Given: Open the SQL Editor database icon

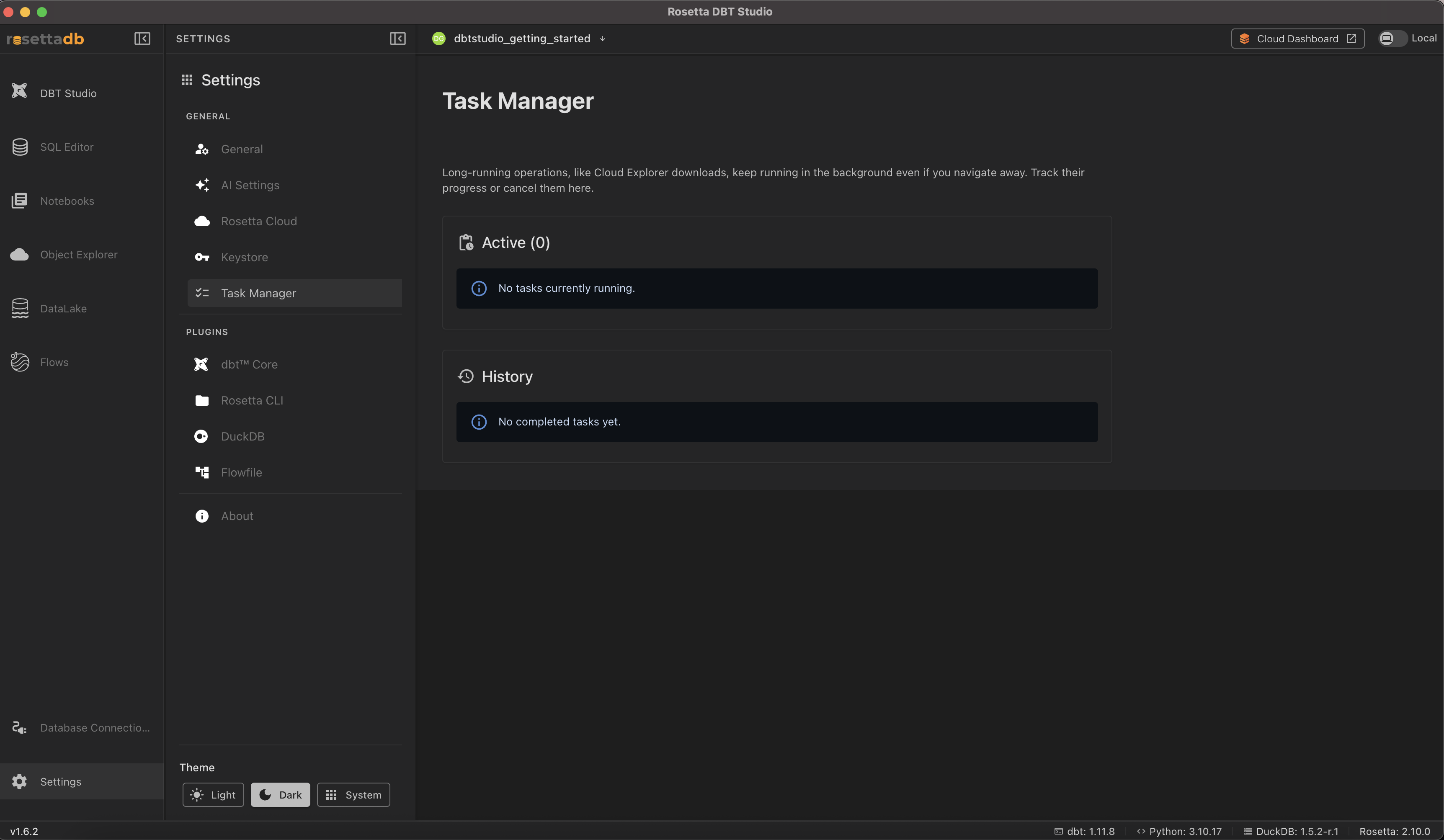Looking at the screenshot, I should [x=20, y=147].
